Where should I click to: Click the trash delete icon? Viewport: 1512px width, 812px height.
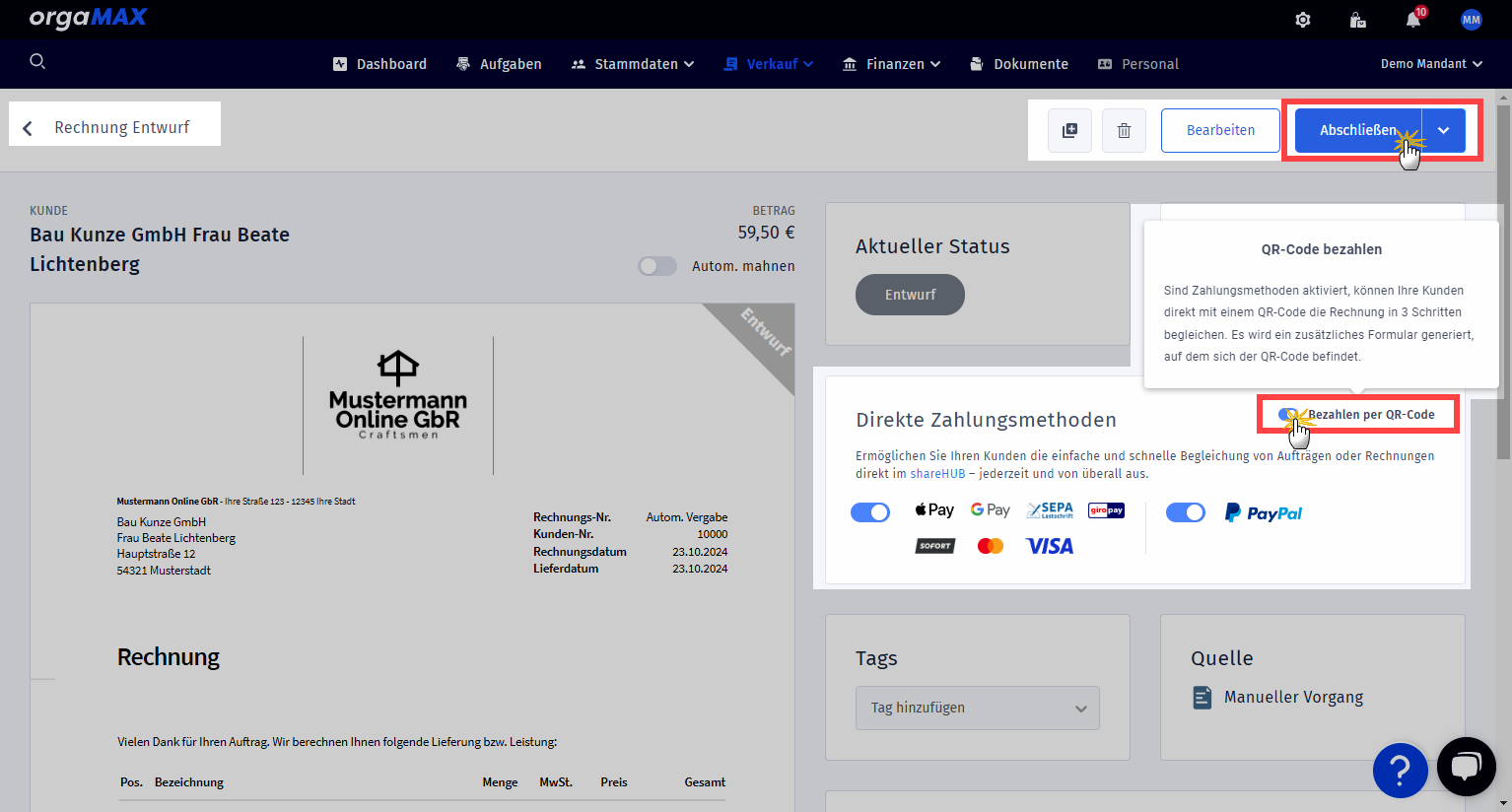pyautogui.click(x=1124, y=130)
